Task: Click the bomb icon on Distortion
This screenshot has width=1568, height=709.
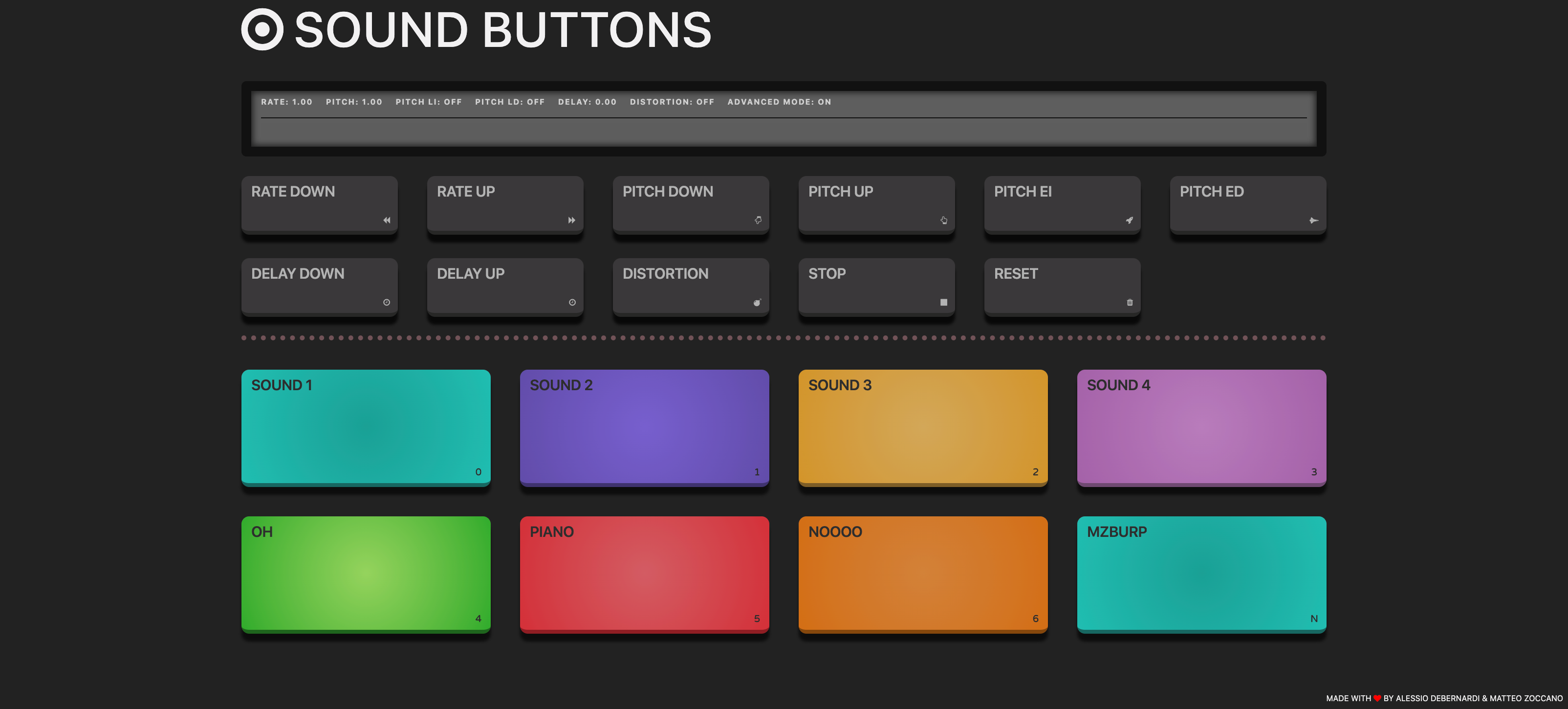Action: [757, 303]
